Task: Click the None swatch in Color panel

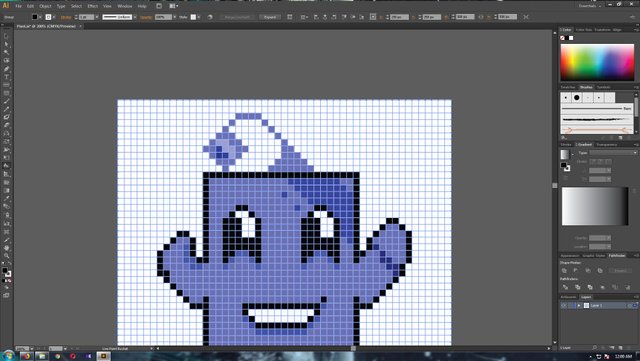Action: 562,38
